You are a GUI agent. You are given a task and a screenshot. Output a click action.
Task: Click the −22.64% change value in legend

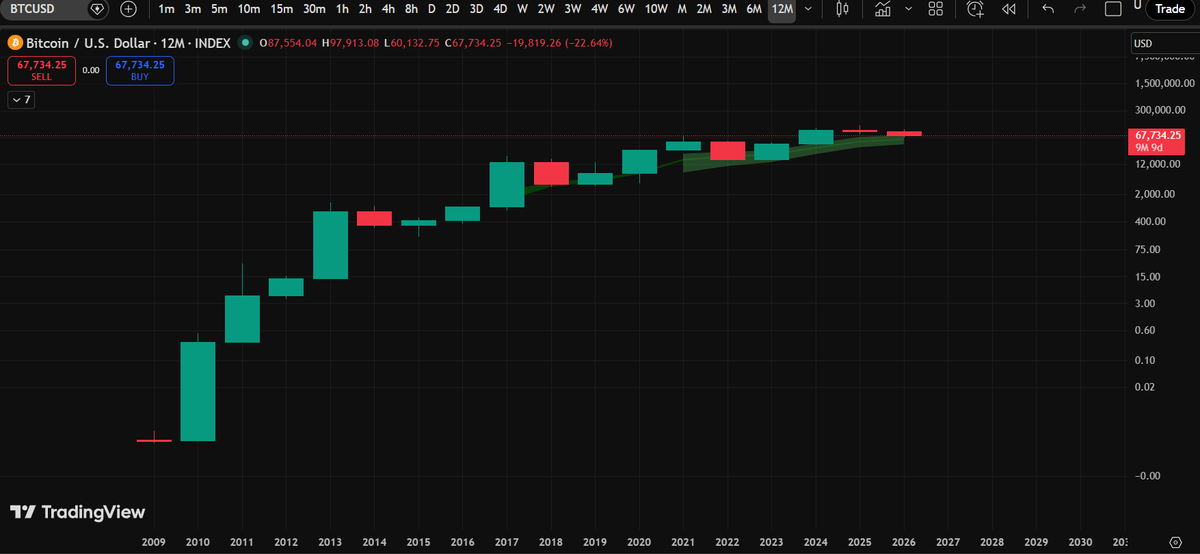coord(591,44)
